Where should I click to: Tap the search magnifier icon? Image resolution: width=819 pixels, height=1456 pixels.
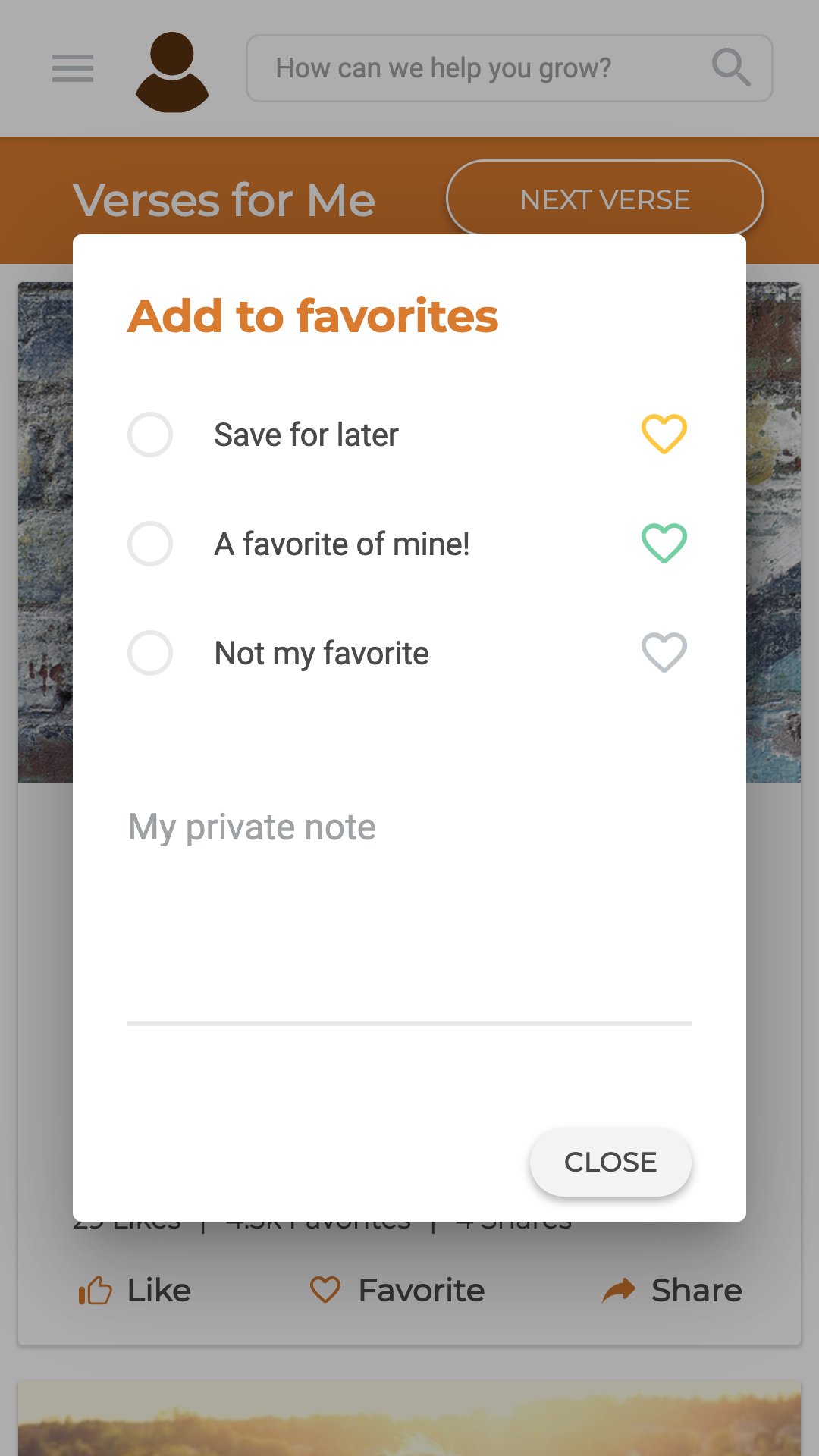[731, 67]
